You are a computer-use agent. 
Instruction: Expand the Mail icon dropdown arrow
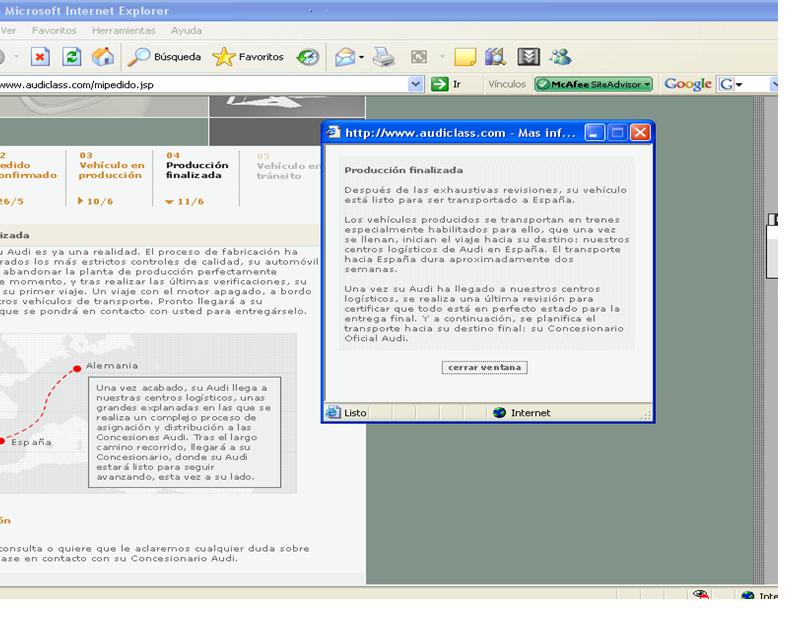point(361,57)
